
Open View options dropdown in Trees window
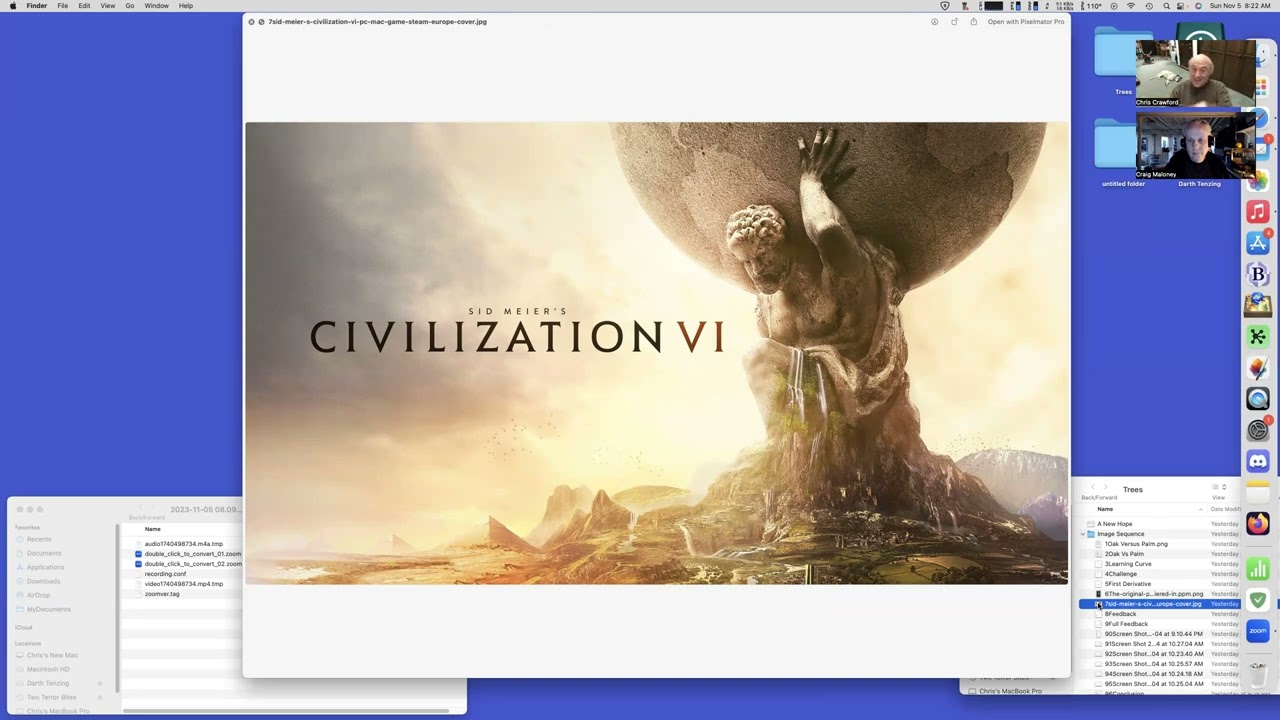click(1219, 488)
